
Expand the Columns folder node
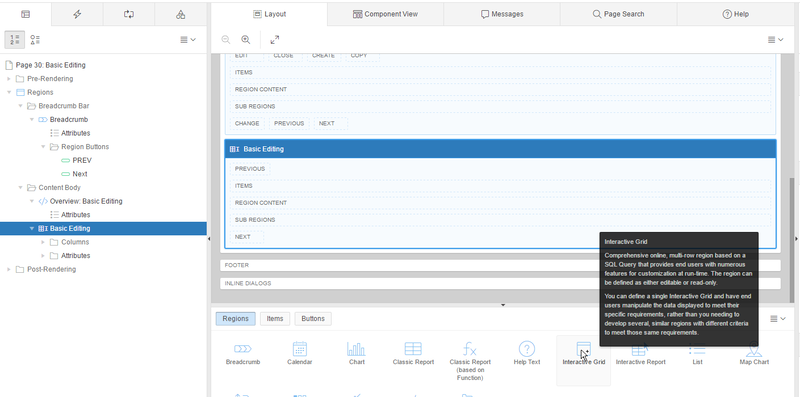pos(43,242)
